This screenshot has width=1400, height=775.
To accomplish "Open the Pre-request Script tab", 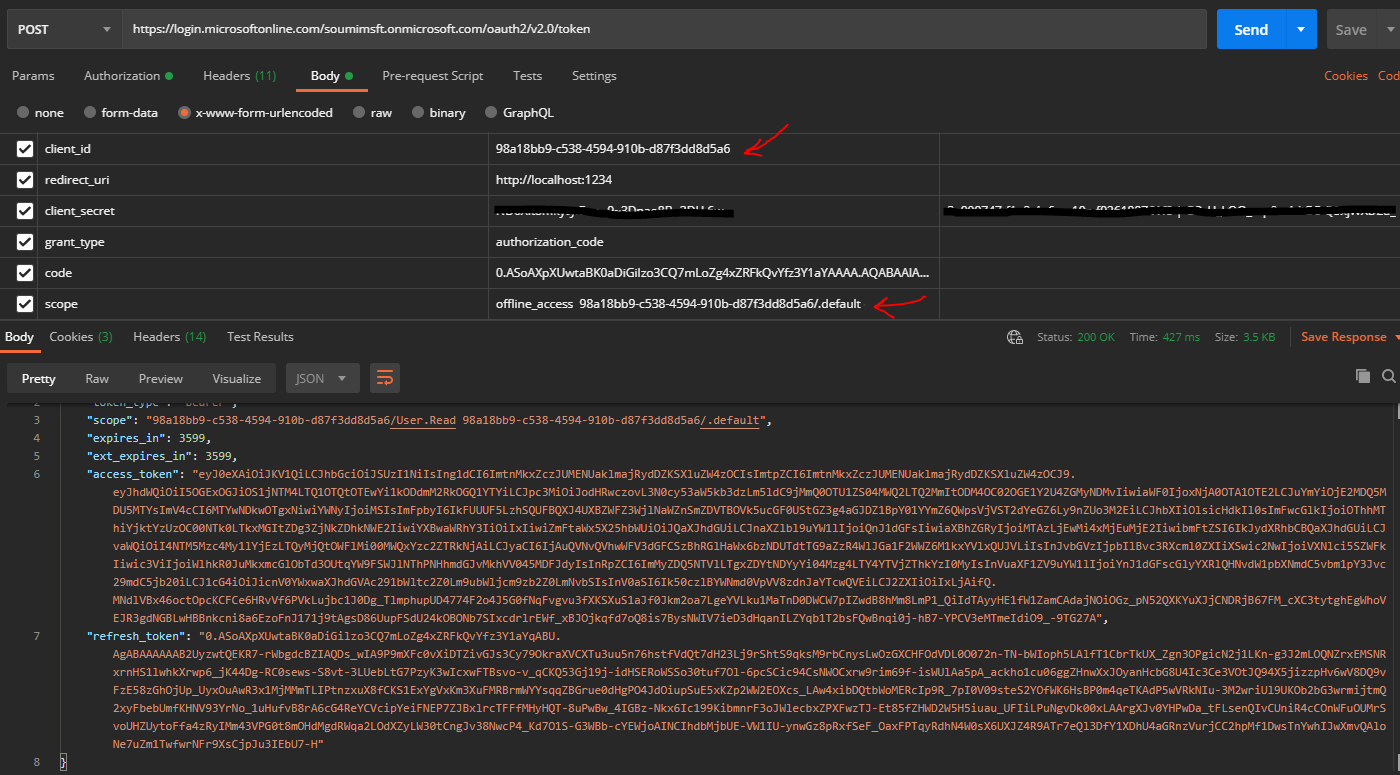I will coord(433,76).
